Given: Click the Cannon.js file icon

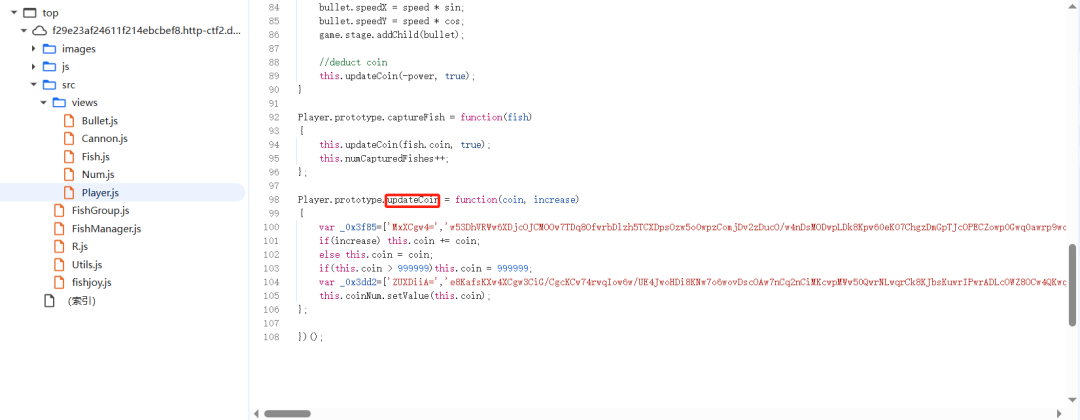Looking at the screenshot, I should (x=69, y=138).
